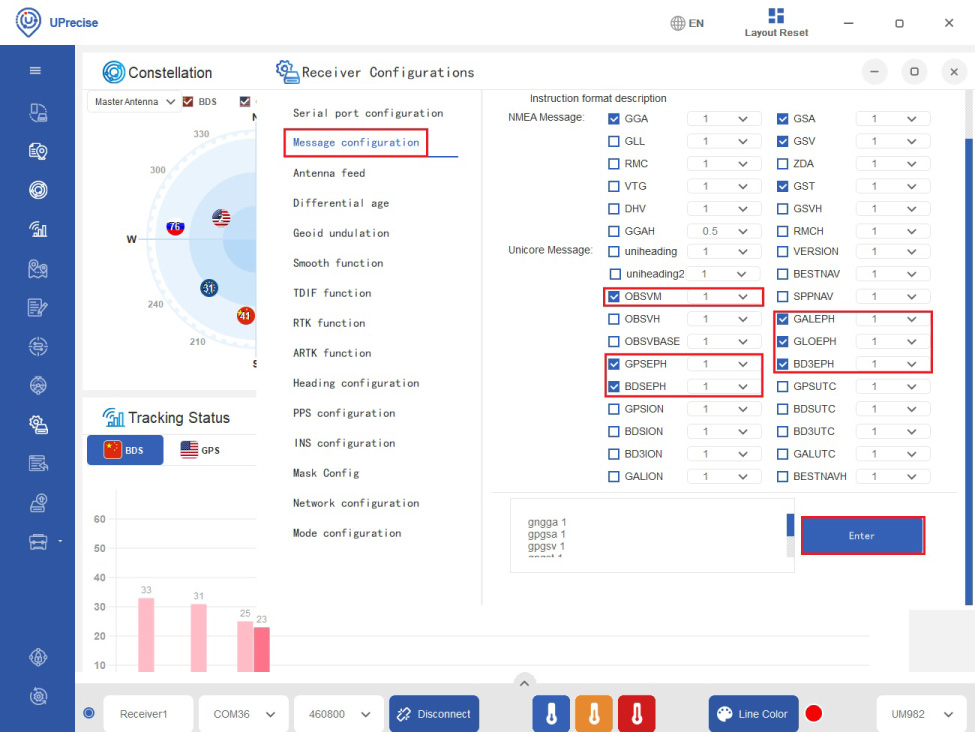
Task: Uncheck the GALEPH message checkbox
Action: pyautogui.click(x=783, y=319)
